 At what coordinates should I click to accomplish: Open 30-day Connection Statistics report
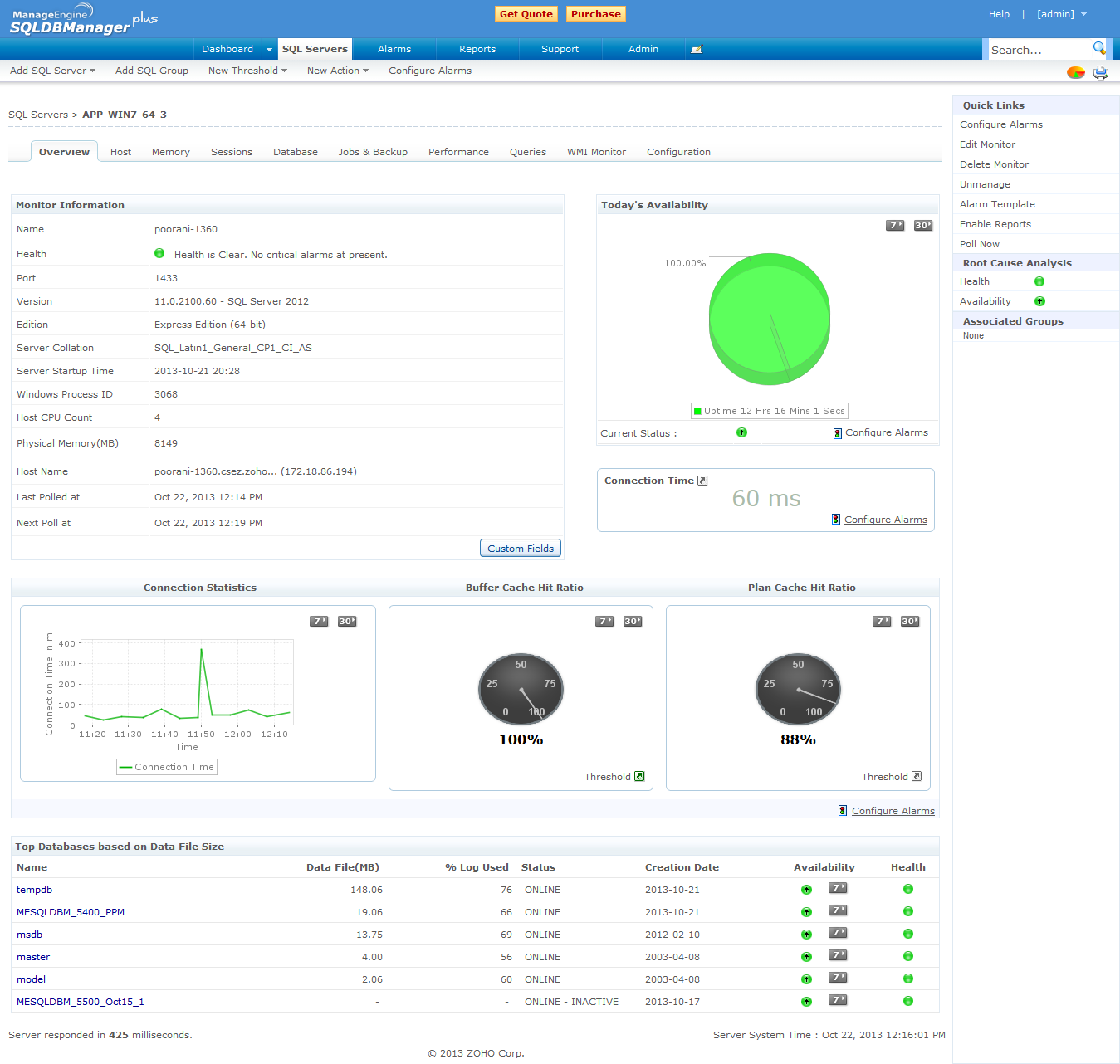347,622
